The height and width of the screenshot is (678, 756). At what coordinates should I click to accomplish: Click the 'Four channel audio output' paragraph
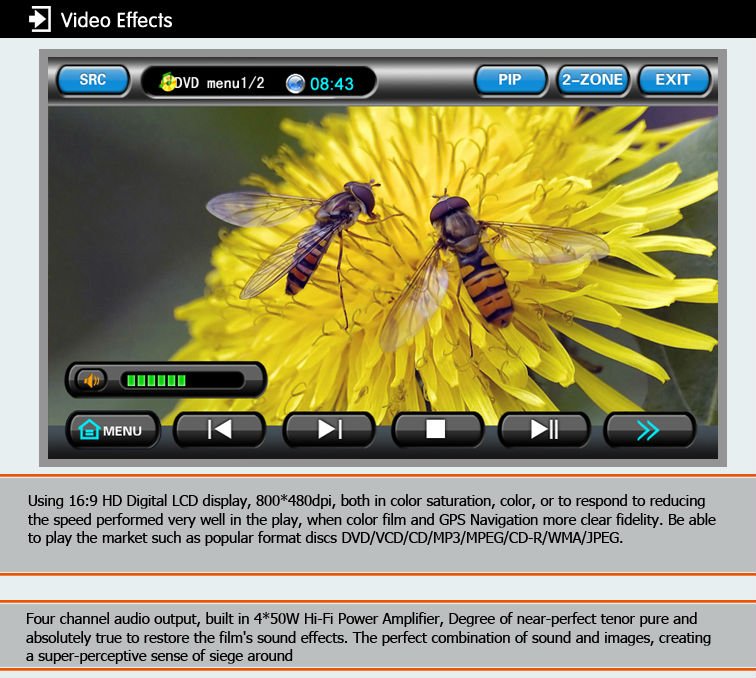[x=368, y=637]
